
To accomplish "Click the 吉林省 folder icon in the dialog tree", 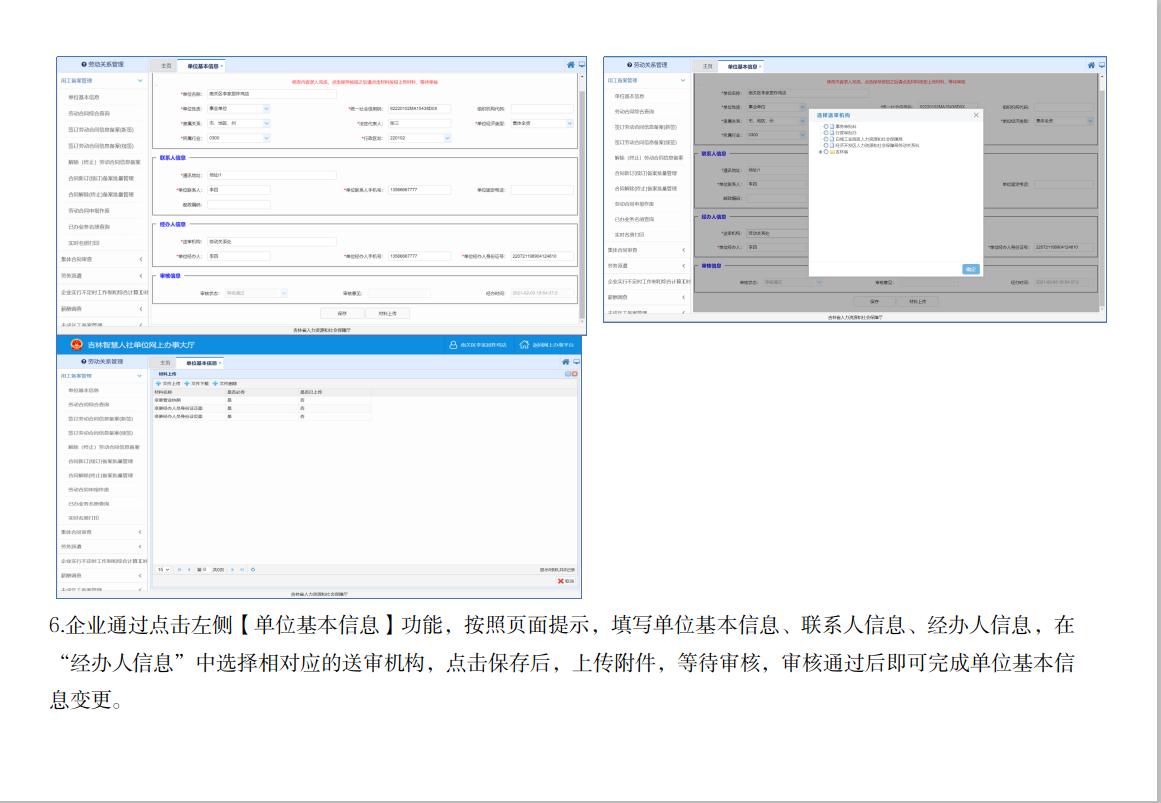I will [x=832, y=152].
